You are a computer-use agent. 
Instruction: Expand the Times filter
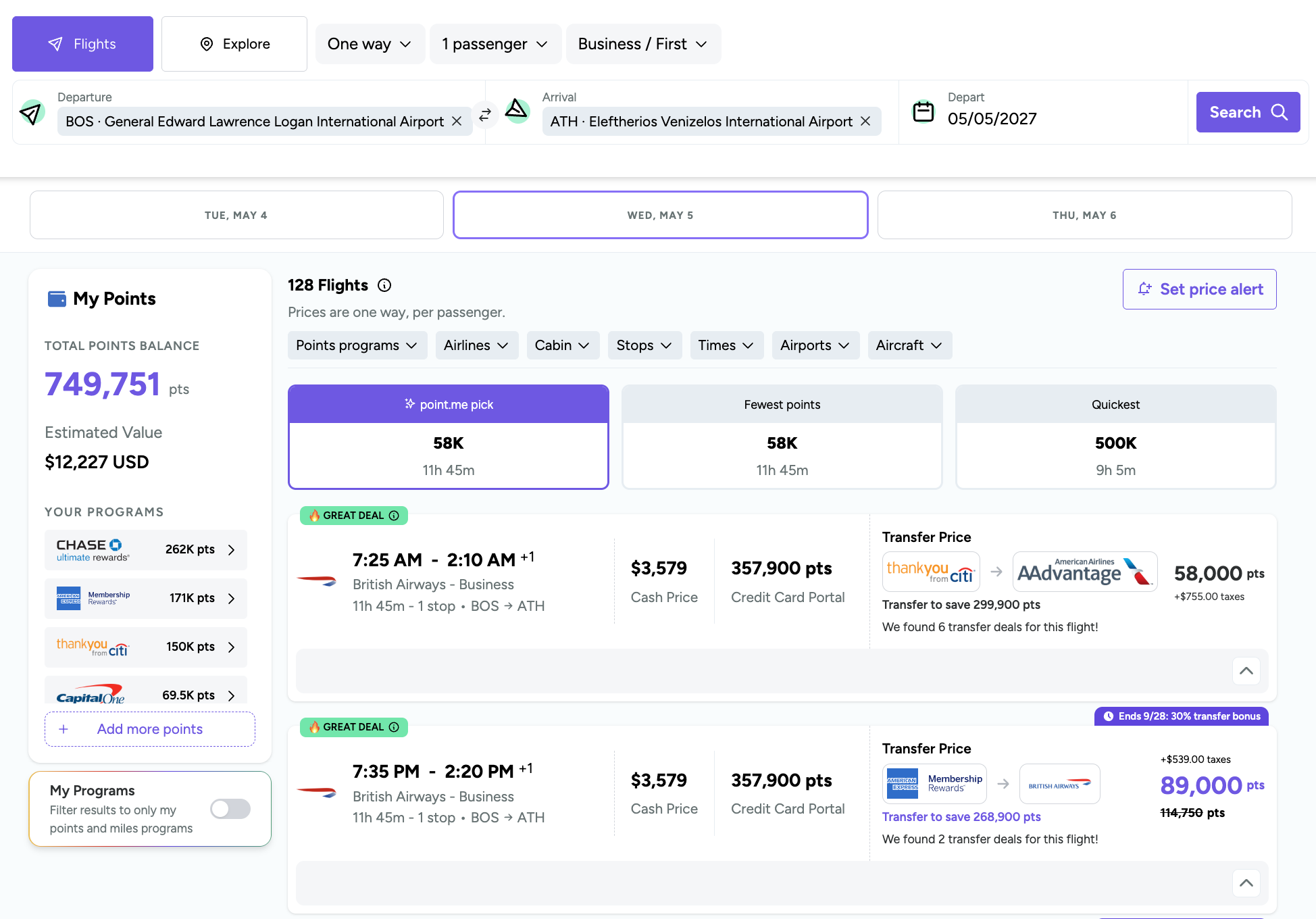pyautogui.click(x=726, y=345)
